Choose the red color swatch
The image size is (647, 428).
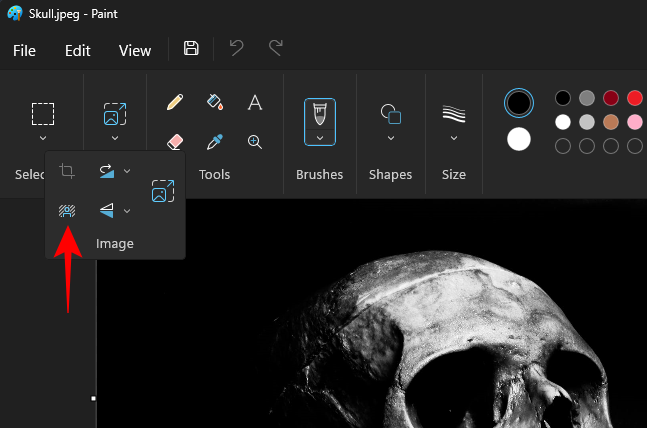click(x=635, y=98)
